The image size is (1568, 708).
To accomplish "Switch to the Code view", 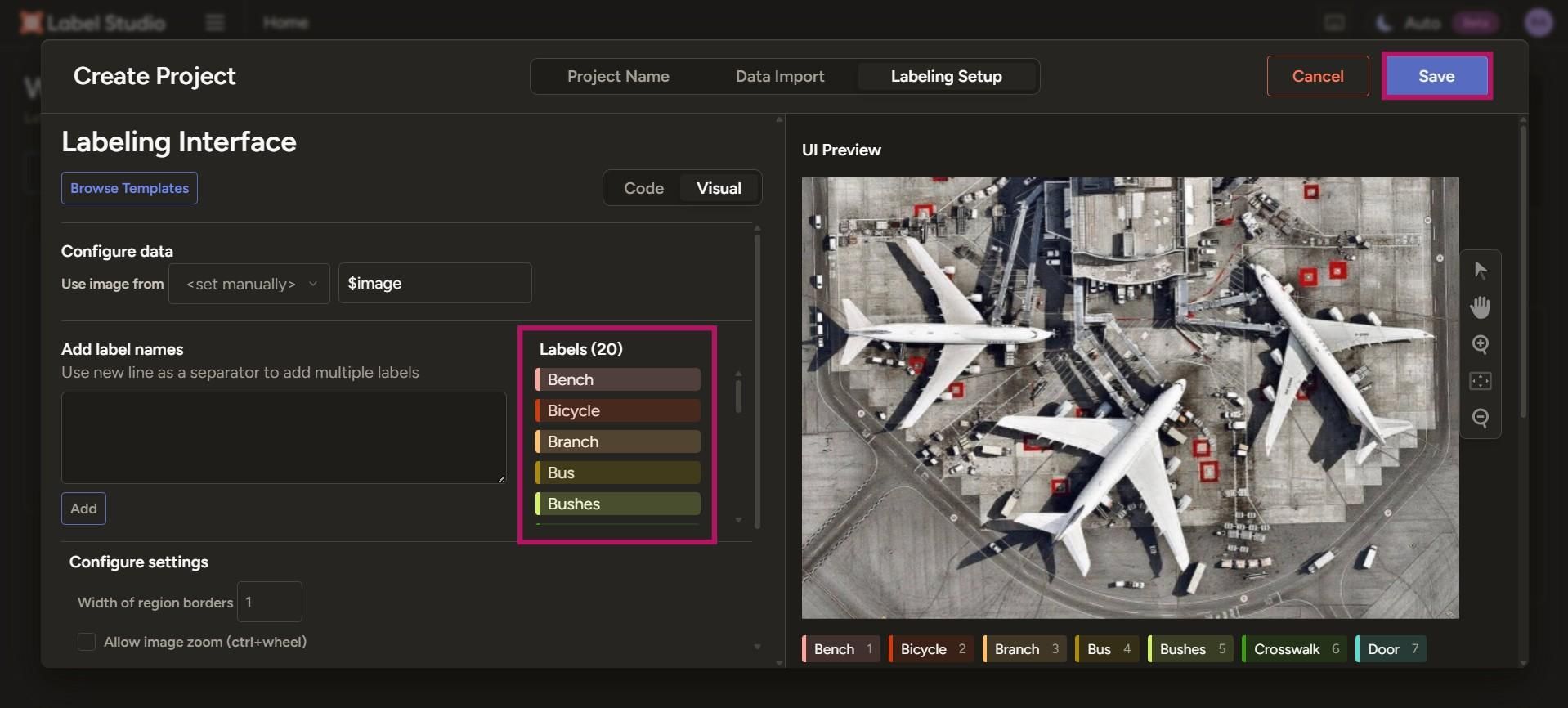I will pyautogui.click(x=643, y=188).
